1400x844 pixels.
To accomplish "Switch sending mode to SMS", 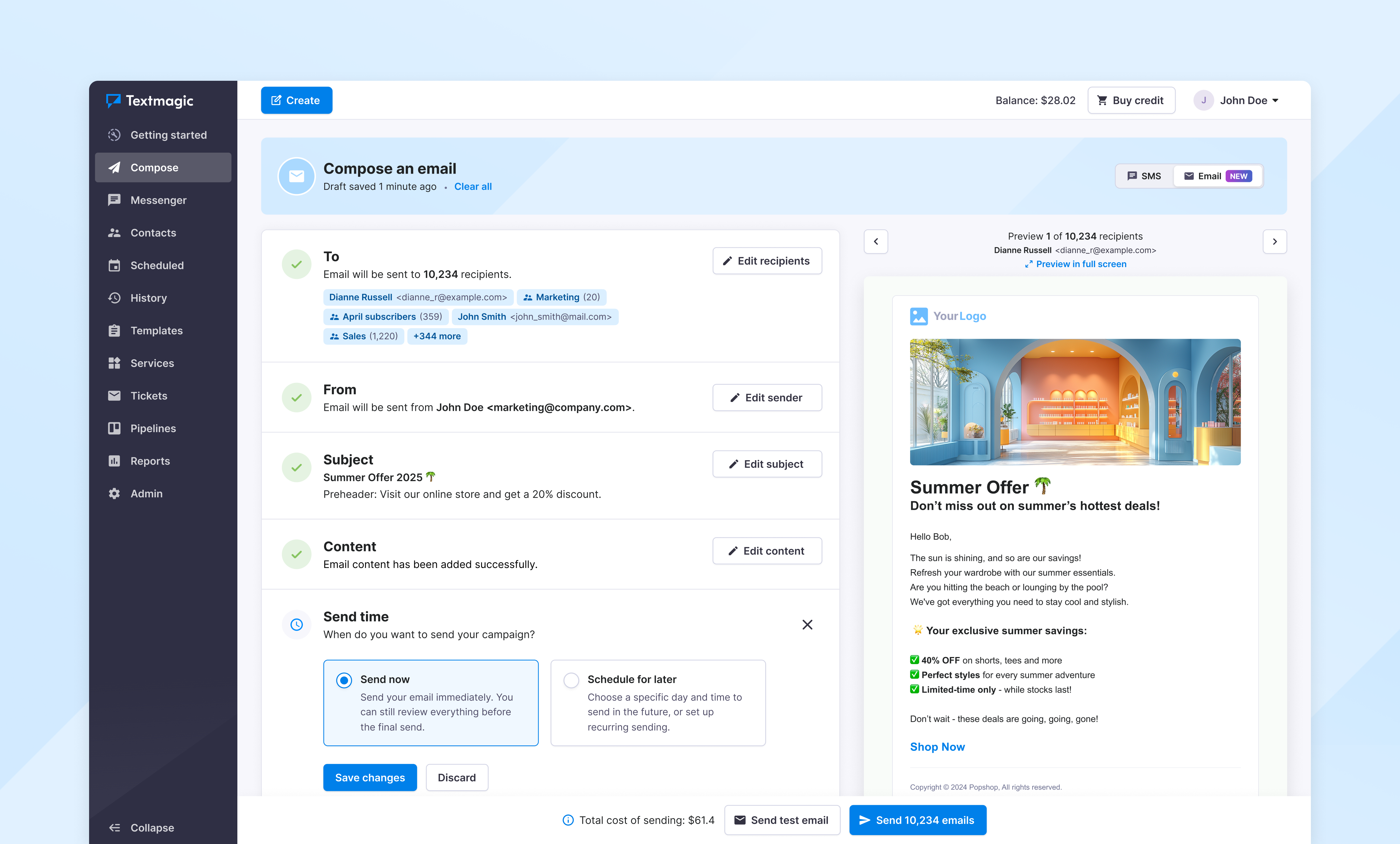I will pyautogui.click(x=1144, y=176).
